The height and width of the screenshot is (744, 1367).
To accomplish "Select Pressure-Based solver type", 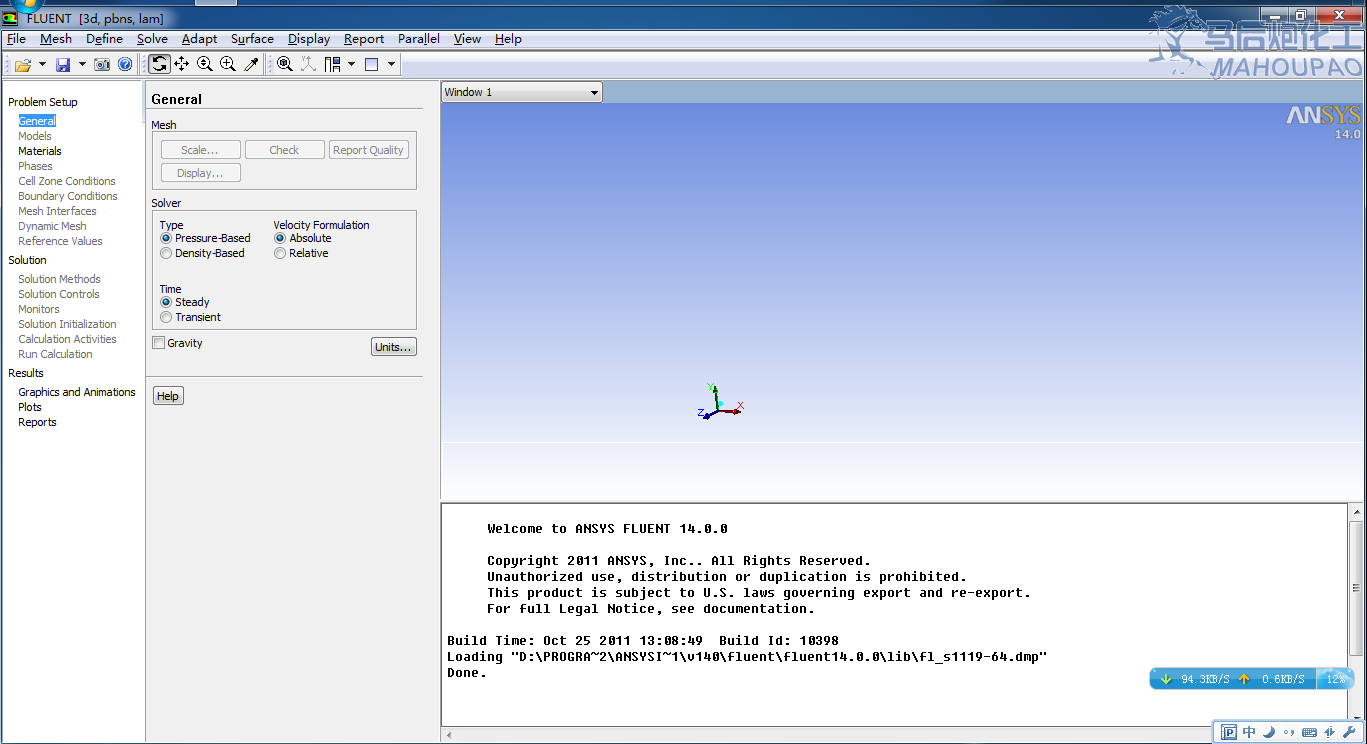I will [x=206, y=238].
